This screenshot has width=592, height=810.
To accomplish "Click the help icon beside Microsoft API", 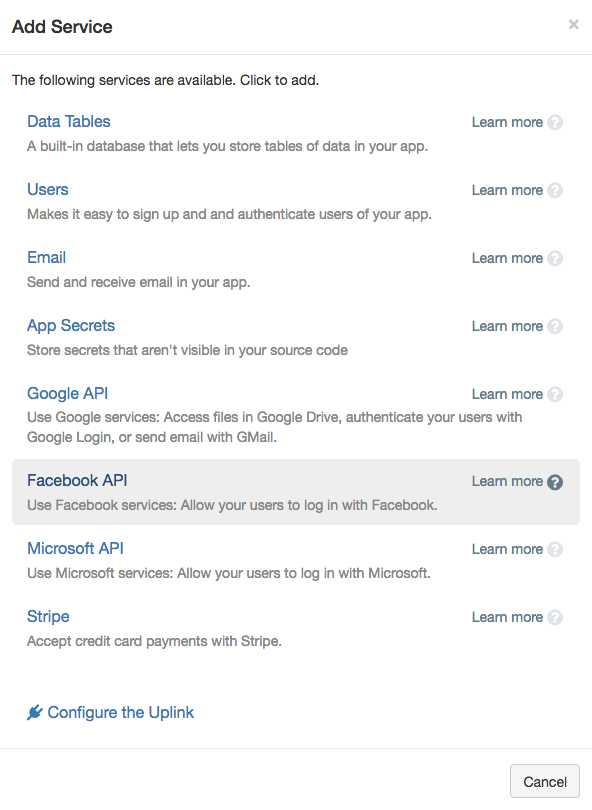I will pos(557,549).
